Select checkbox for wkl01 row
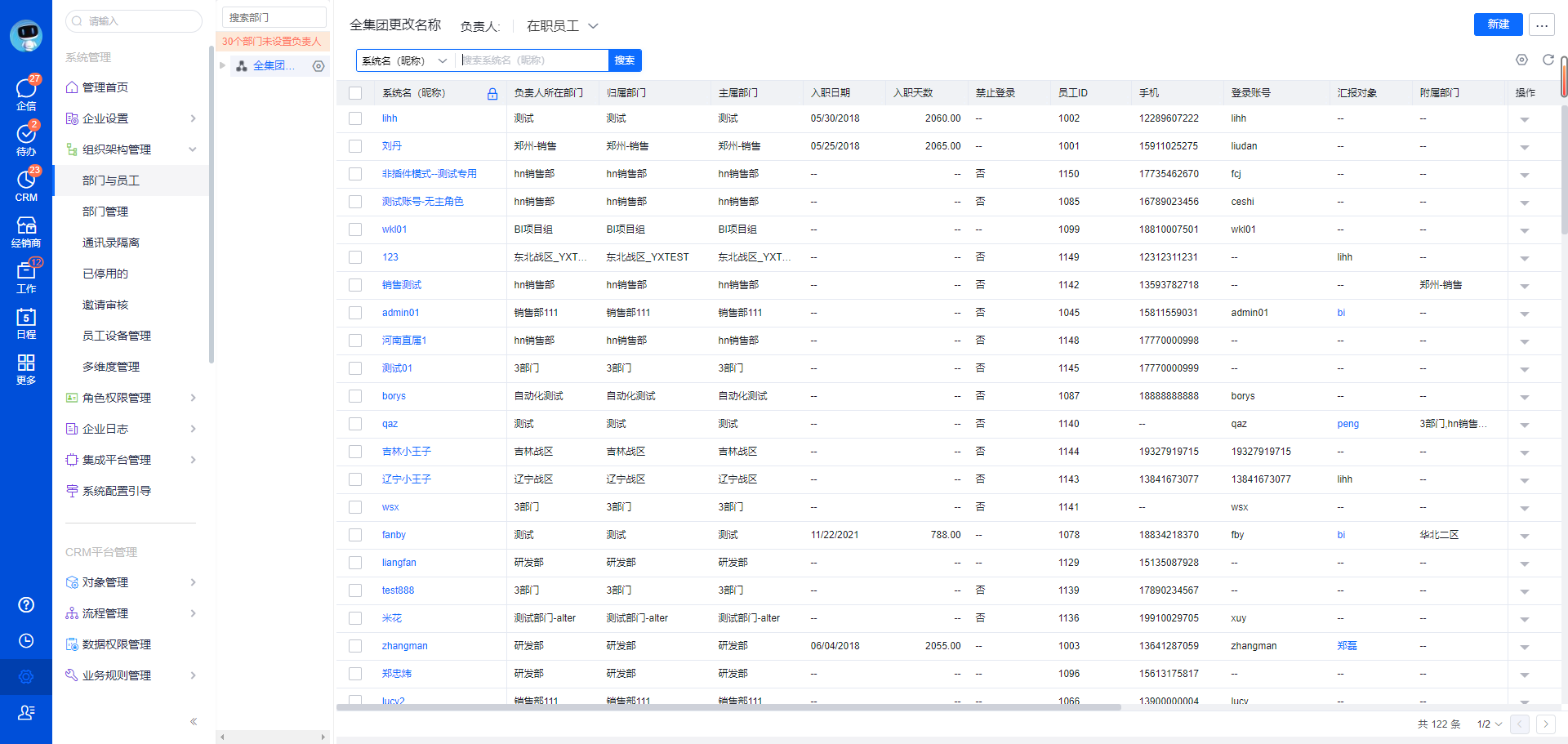This screenshot has height=744, width=1568. (355, 229)
